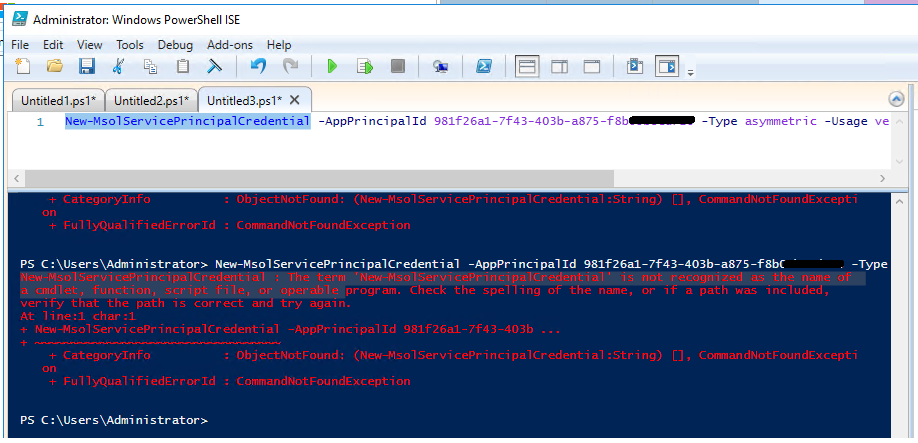Switch to the Untitled1.ps1 tab

pyautogui.click(x=59, y=100)
